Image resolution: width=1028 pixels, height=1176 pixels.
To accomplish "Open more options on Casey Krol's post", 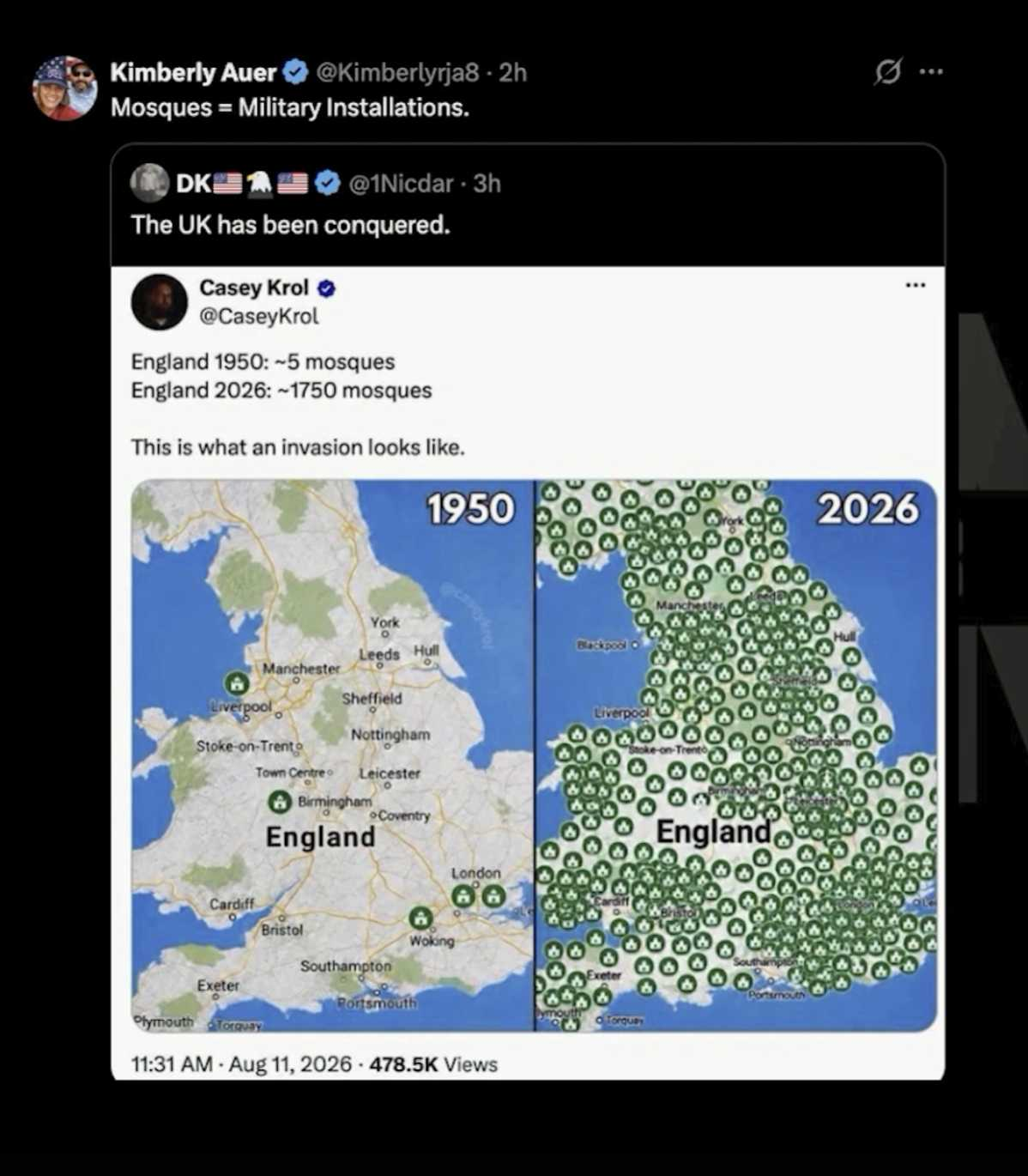I will (916, 285).
